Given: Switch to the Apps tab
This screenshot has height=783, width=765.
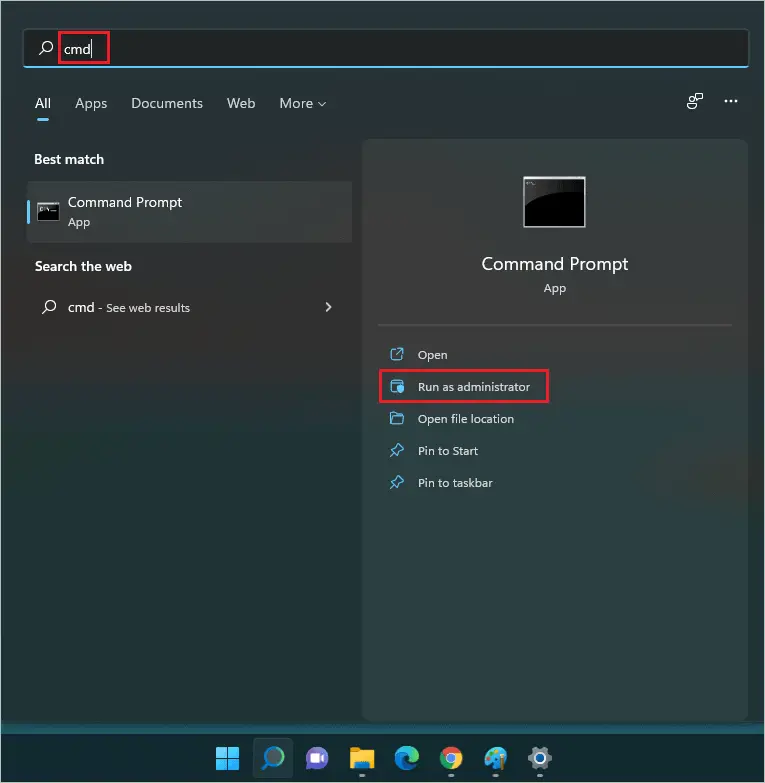Looking at the screenshot, I should 91,103.
